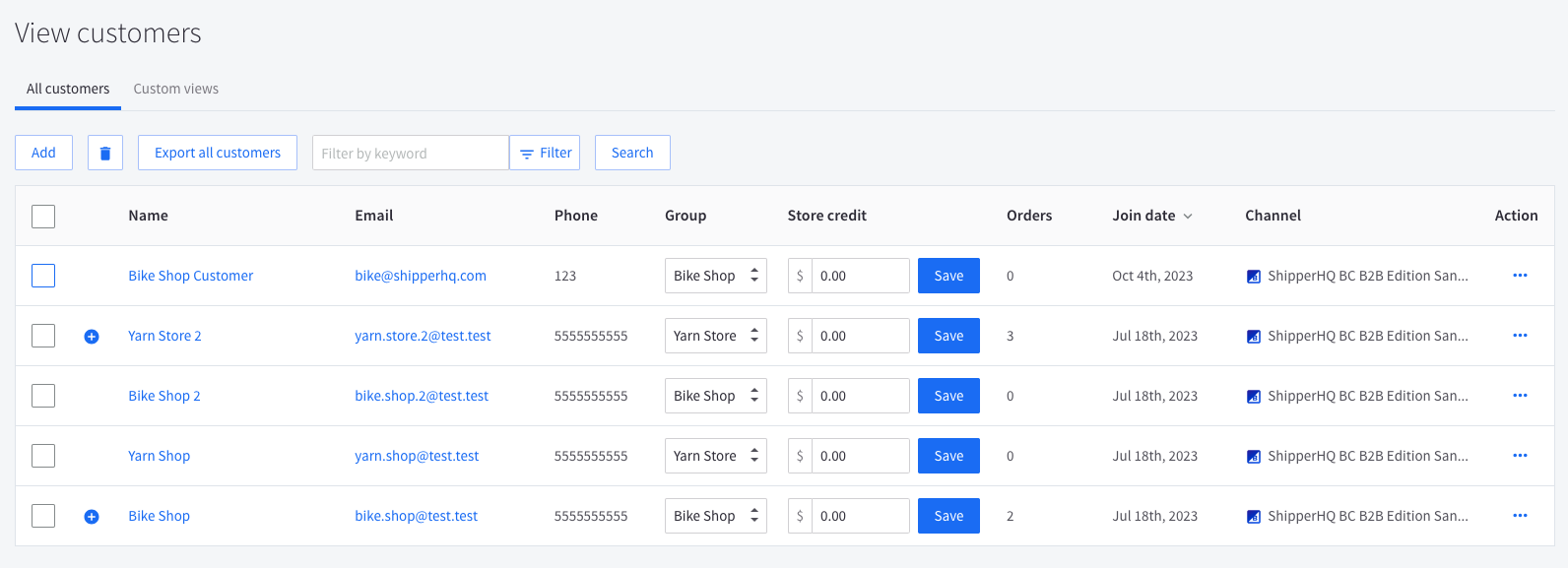Open Group dropdown for Bike Shop Customer
Screen dimensions: 1568x568
tap(715, 276)
